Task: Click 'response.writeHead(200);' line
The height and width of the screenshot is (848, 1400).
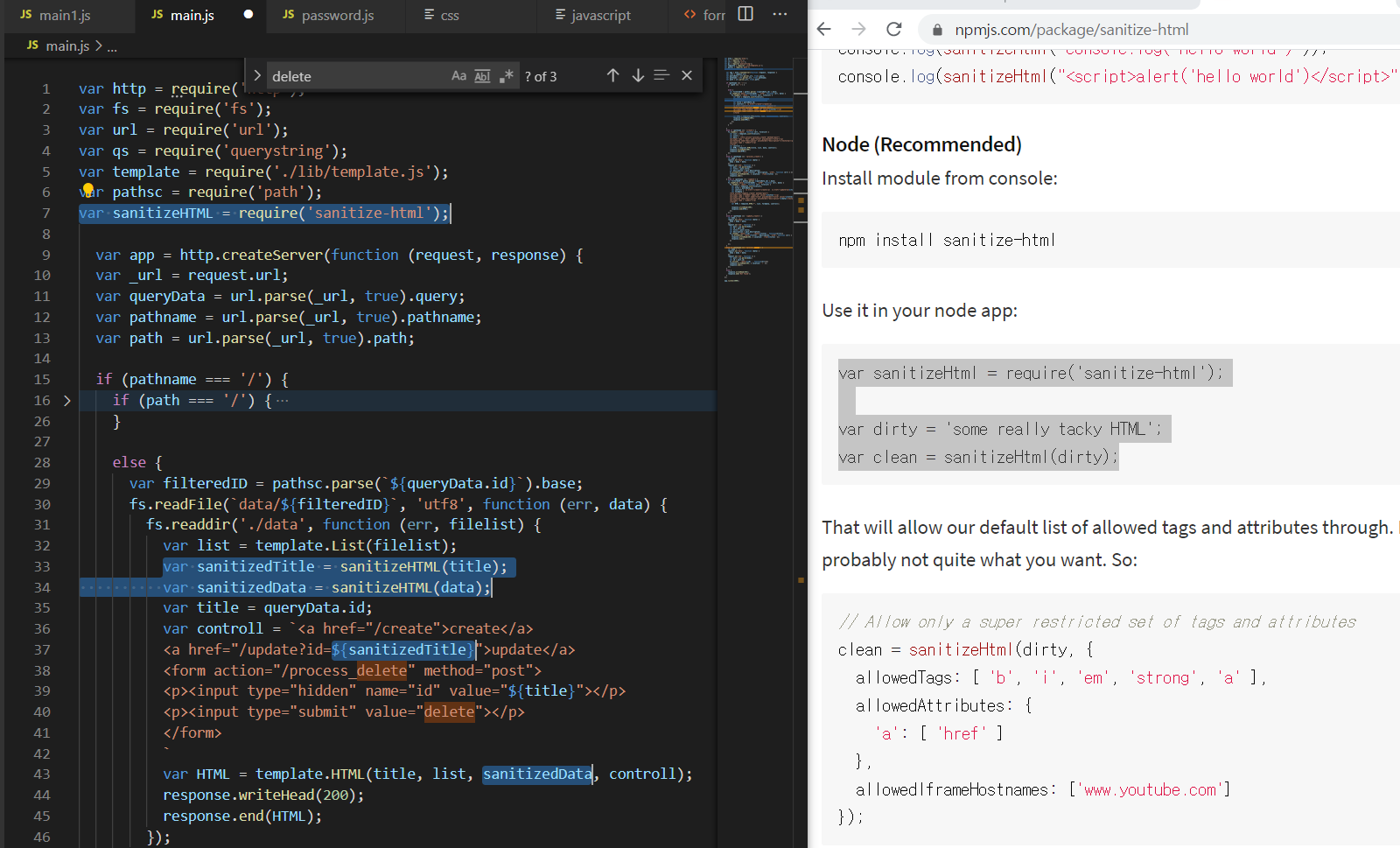Action: (263, 795)
